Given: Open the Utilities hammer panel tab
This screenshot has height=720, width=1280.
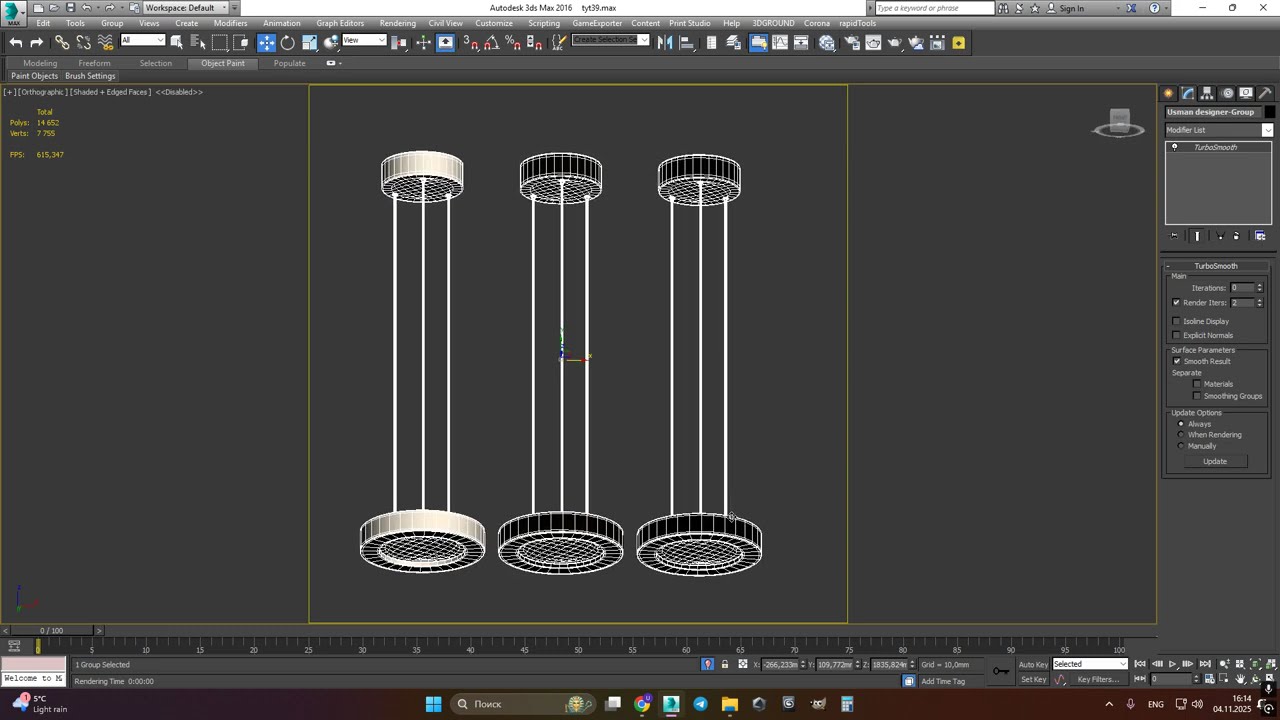Looking at the screenshot, I should (1265, 93).
